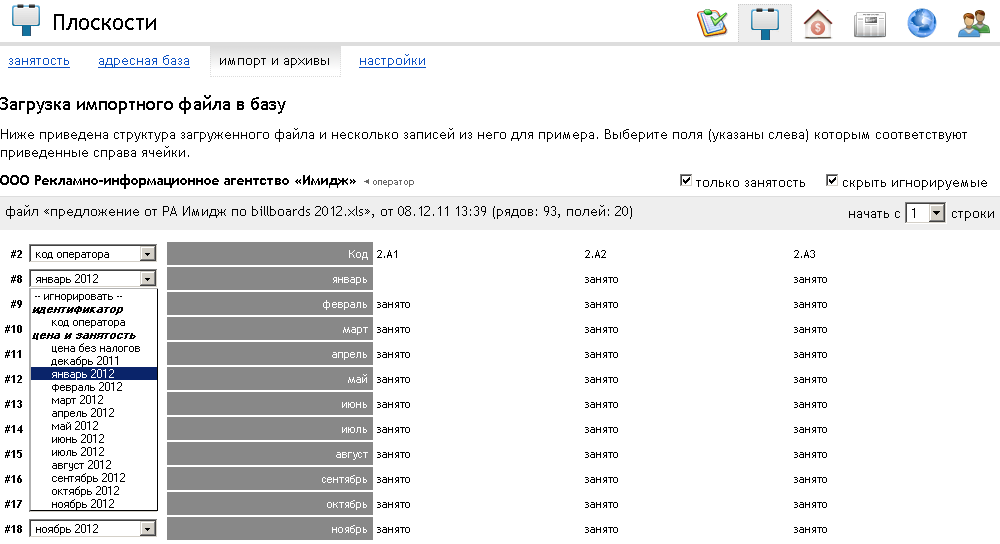1000x544 pixels.
Task: Choose -- игнорировать -- in the dropdown list
Action: point(94,297)
